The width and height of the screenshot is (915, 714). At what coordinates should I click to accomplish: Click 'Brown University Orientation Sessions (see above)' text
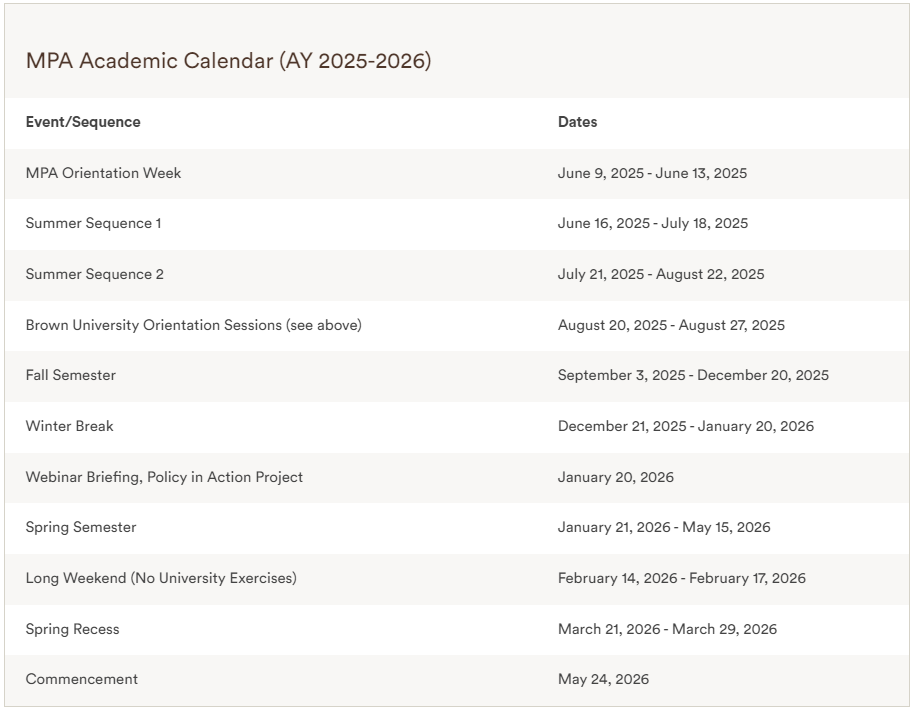click(193, 325)
